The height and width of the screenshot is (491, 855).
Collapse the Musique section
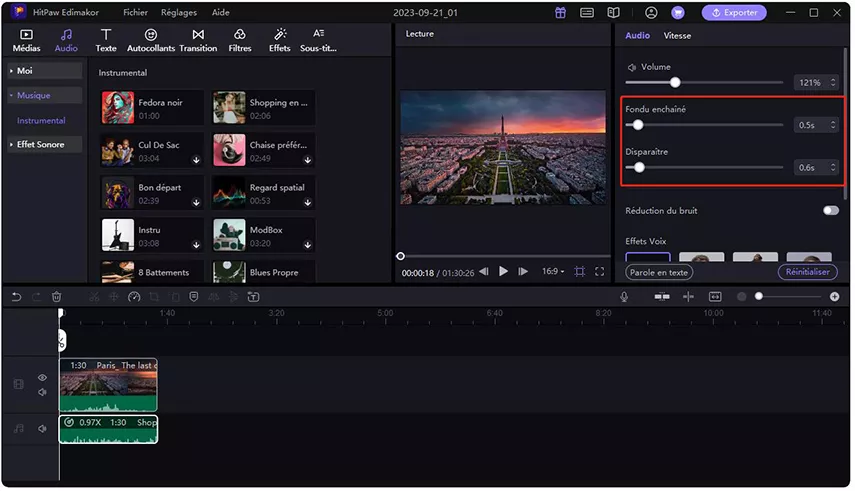45,95
